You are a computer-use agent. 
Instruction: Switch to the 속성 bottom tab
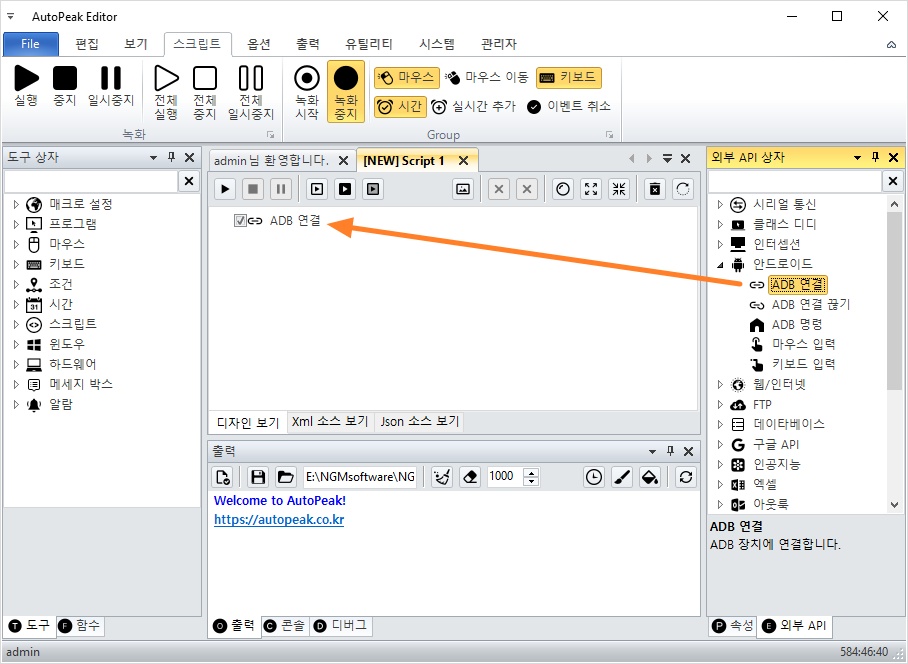click(x=733, y=625)
